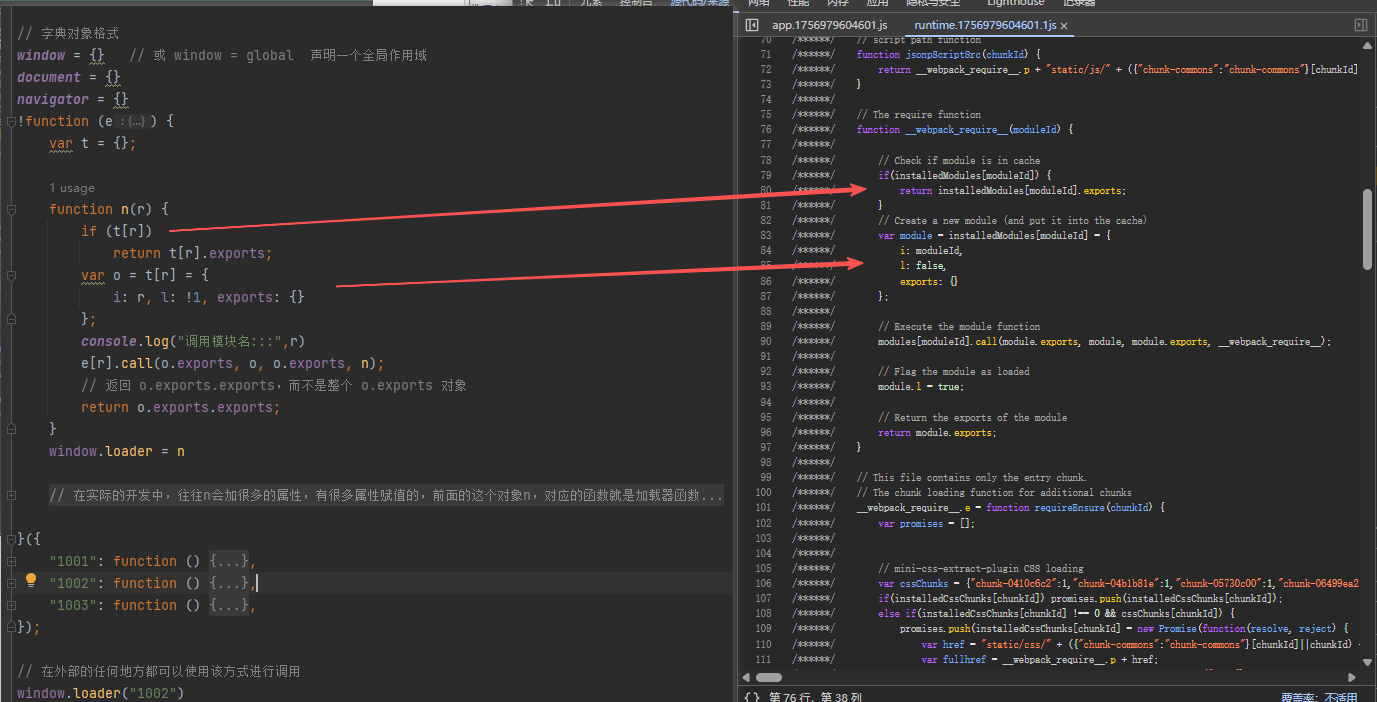Click the pretty-print braces icon
The height and width of the screenshot is (702, 1377).
tap(751, 697)
